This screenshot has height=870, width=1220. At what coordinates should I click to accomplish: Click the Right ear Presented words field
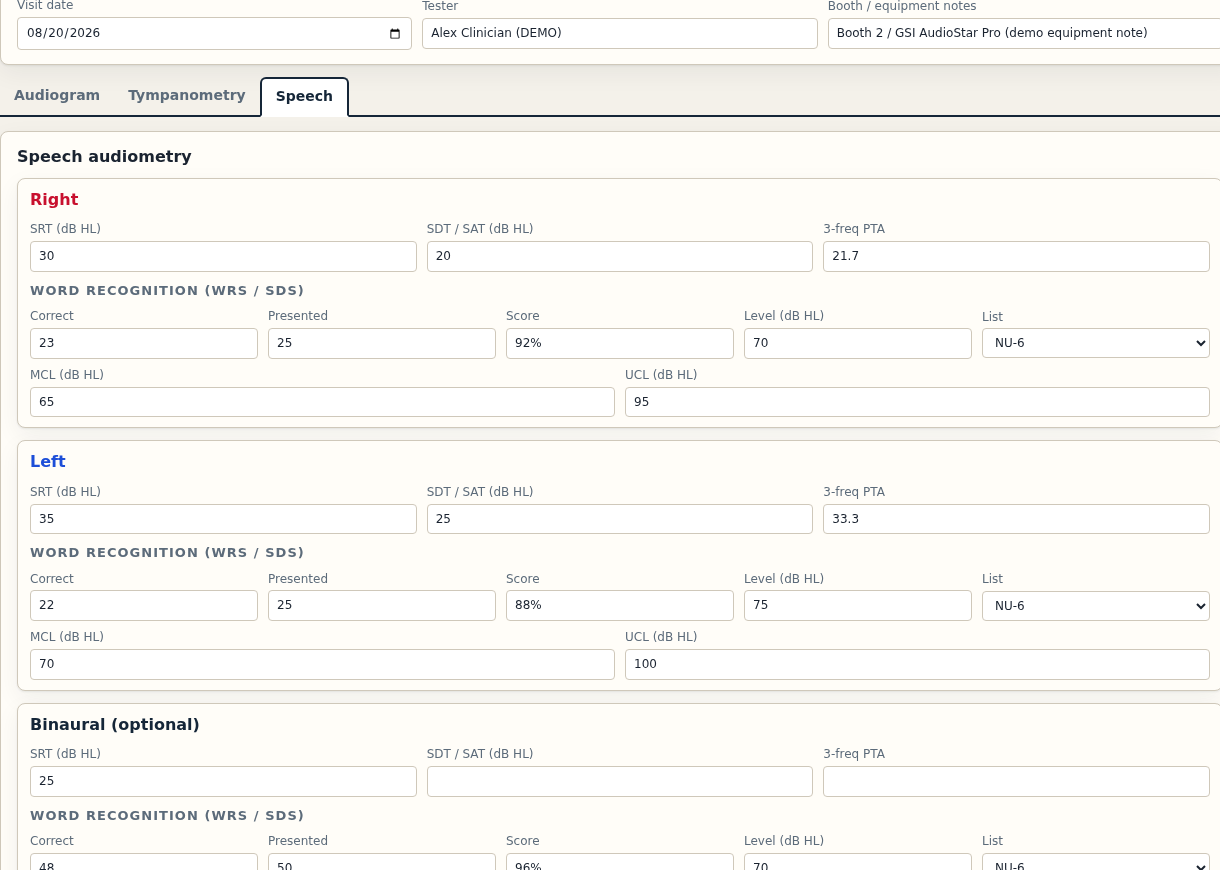click(x=382, y=343)
